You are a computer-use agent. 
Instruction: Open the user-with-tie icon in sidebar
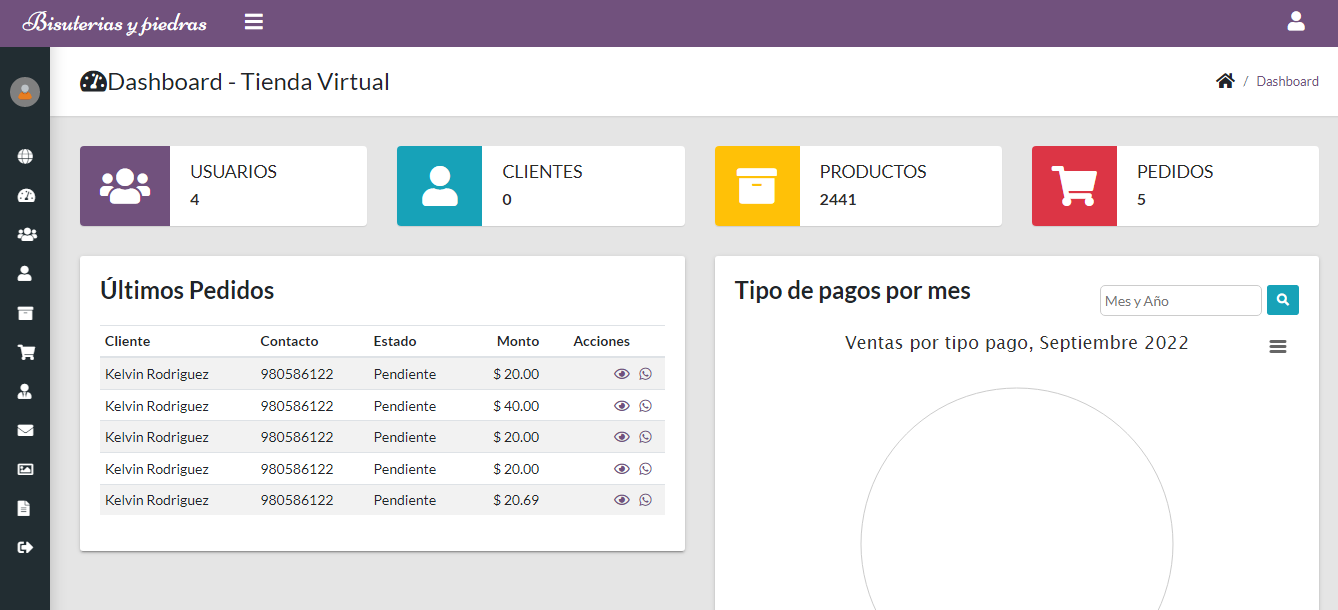click(25, 391)
